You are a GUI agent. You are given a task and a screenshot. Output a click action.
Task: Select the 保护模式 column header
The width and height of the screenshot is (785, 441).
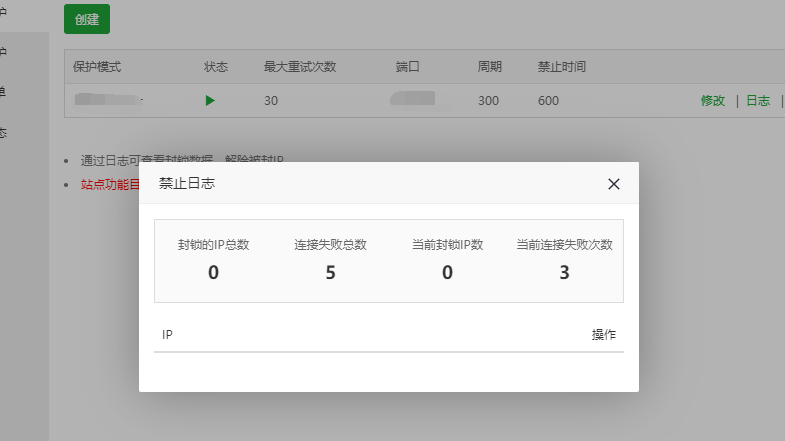pos(97,67)
